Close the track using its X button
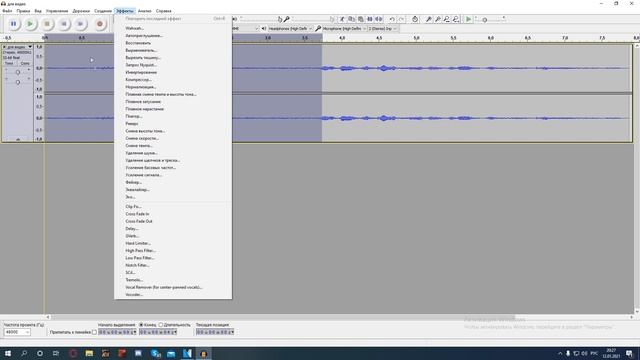This screenshot has height=360, width=640. pos(4,47)
